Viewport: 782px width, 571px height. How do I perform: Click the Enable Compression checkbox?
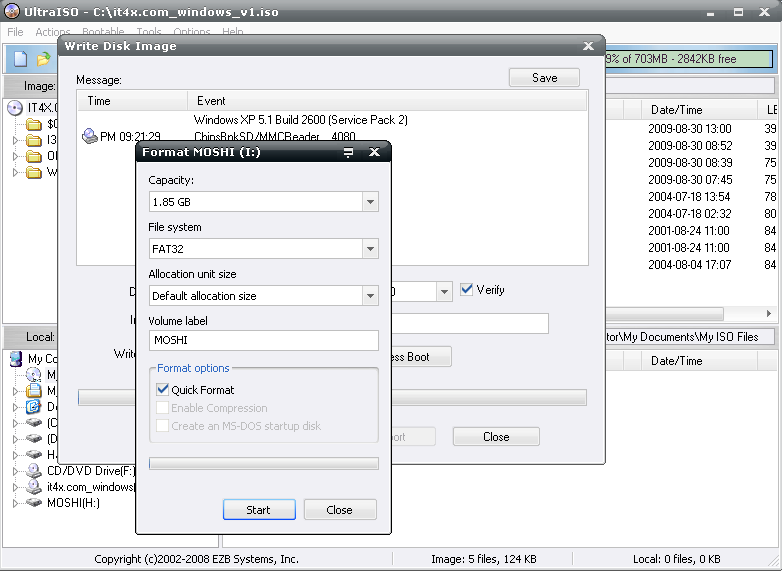163,408
